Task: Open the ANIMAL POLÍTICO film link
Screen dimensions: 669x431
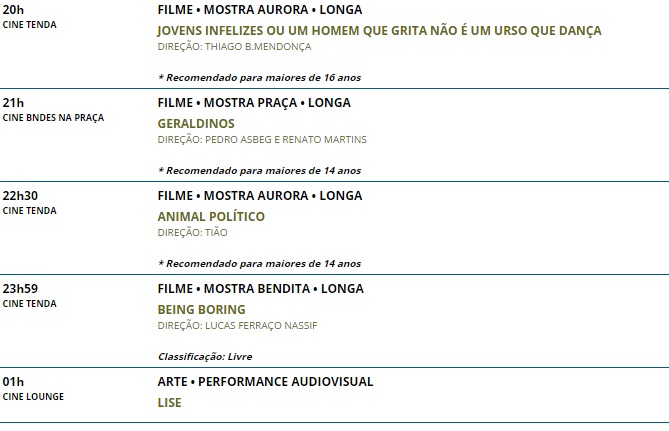Action: click(211, 216)
